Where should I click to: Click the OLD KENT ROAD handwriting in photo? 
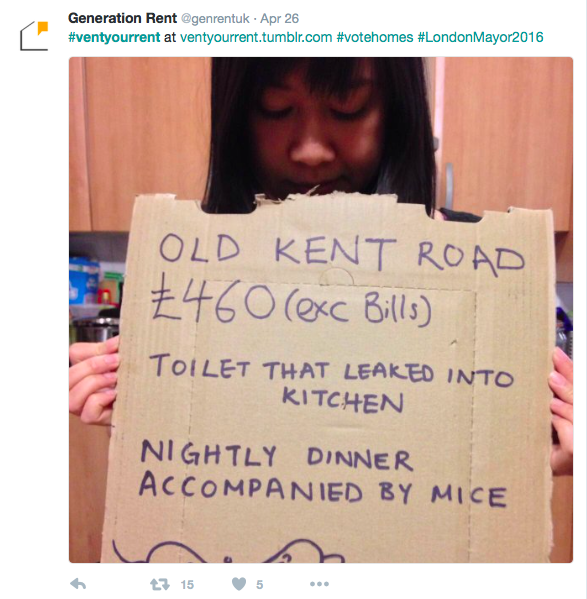click(342, 253)
